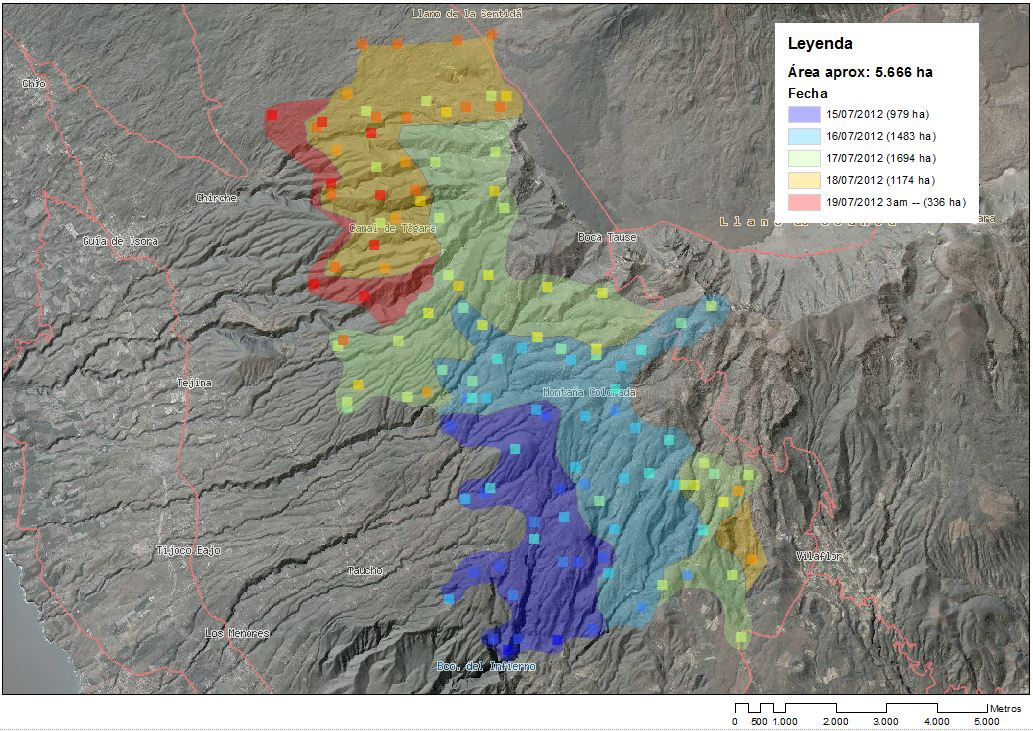Click the 5.000 mark on scale bar
Image resolution: width=1033 pixels, height=731 pixels.
986,721
